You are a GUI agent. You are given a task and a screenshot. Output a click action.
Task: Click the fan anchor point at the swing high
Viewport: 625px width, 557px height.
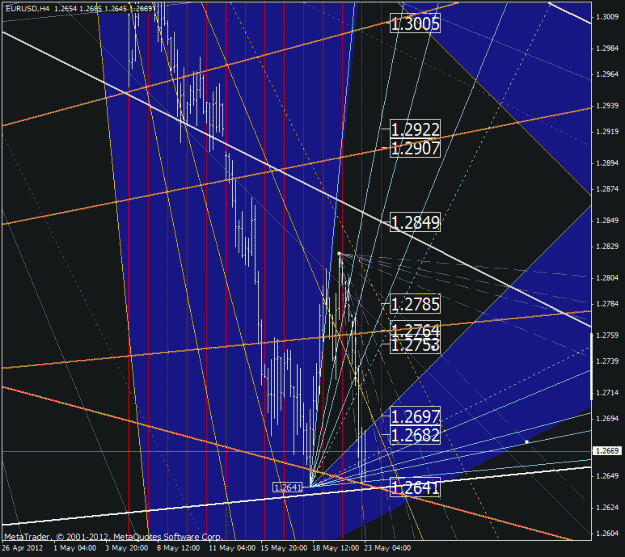point(339,254)
